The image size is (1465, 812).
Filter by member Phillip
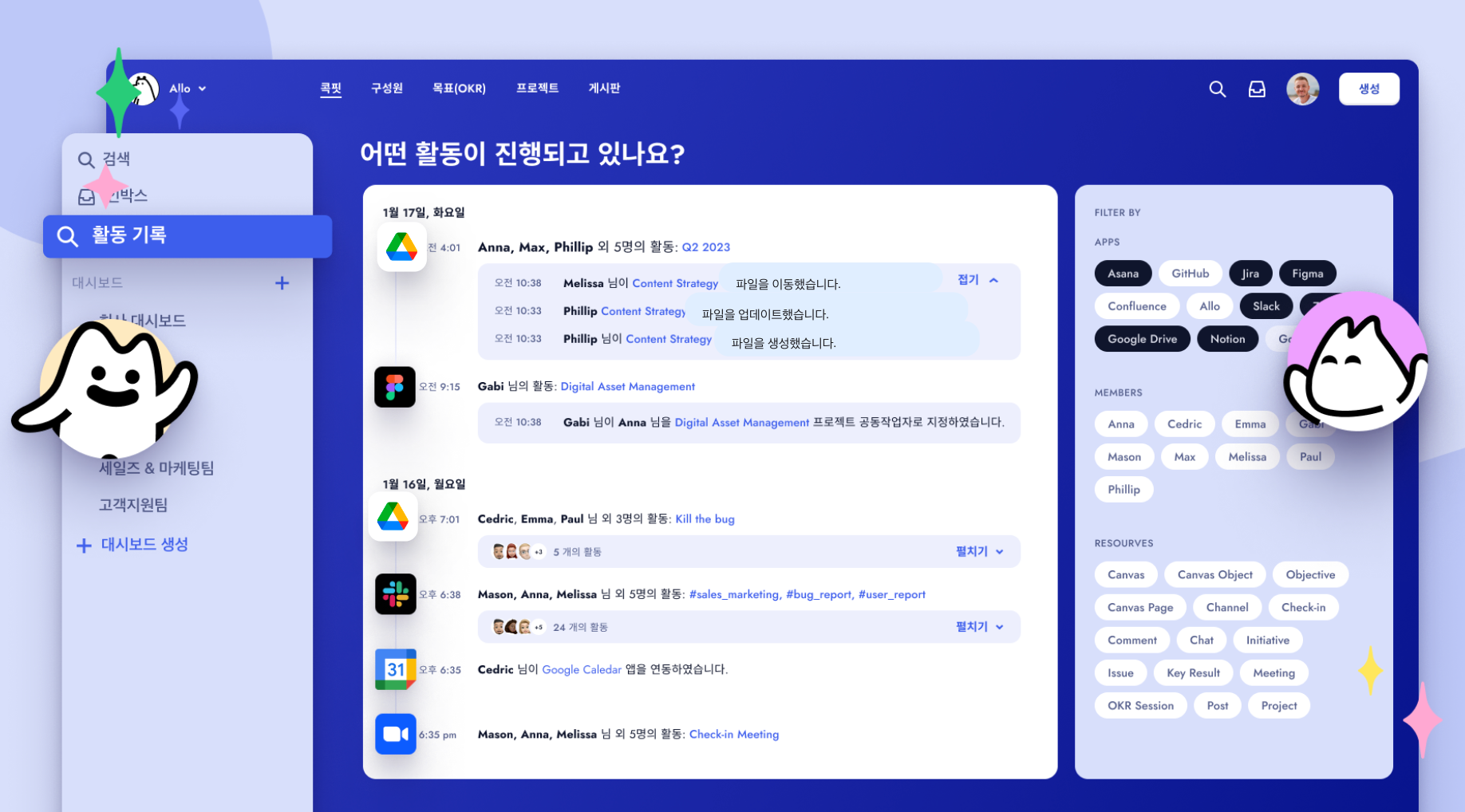point(1123,490)
